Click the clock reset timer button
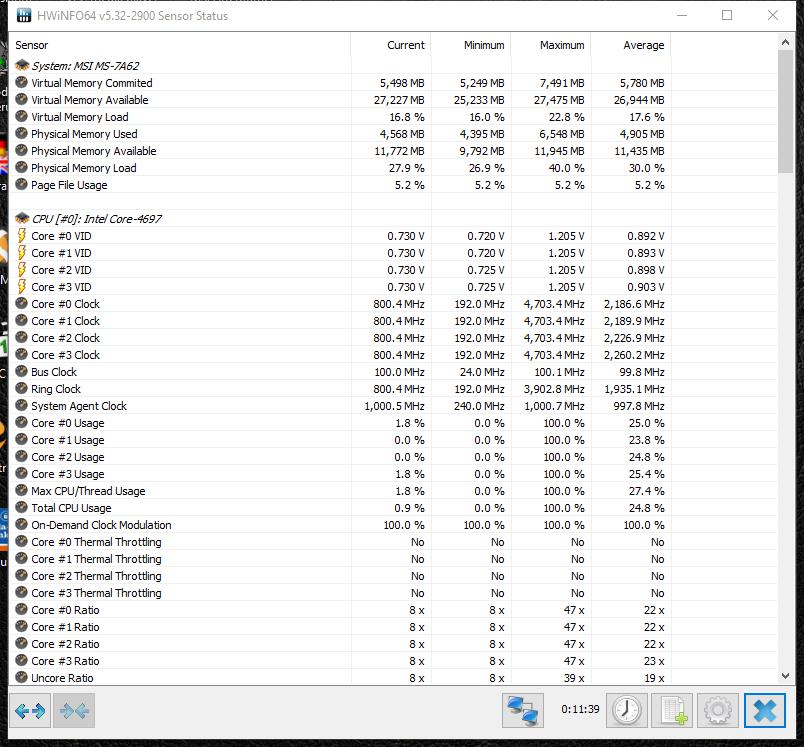Image resolution: width=804 pixels, height=747 pixels. click(x=627, y=711)
